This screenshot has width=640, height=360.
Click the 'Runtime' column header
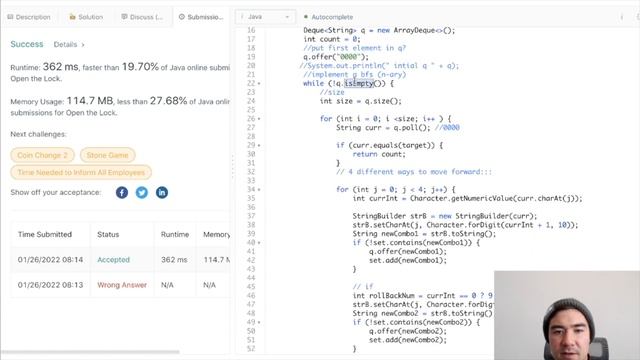point(175,234)
